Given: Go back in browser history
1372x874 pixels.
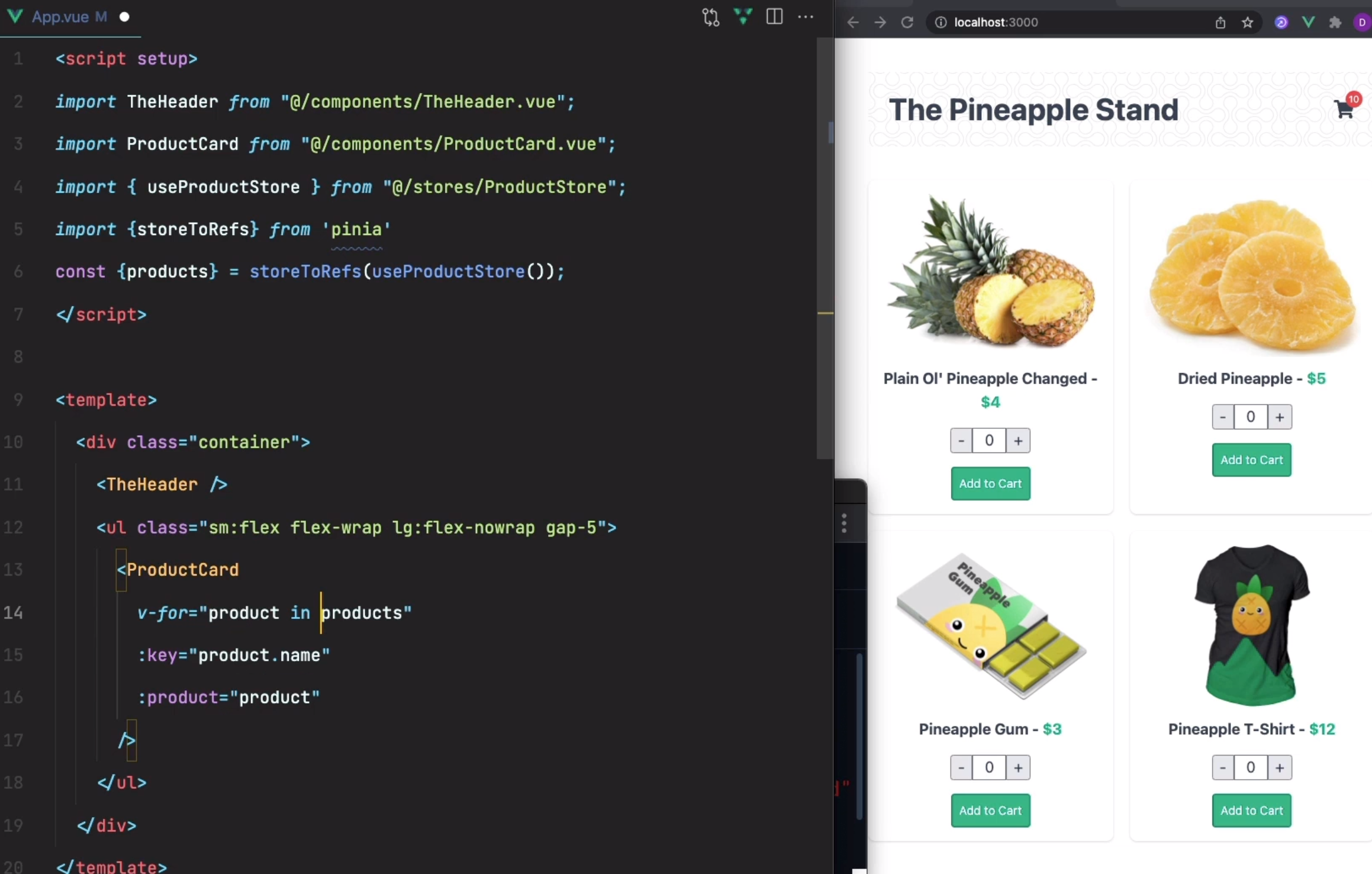Looking at the screenshot, I should pos(852,23).
